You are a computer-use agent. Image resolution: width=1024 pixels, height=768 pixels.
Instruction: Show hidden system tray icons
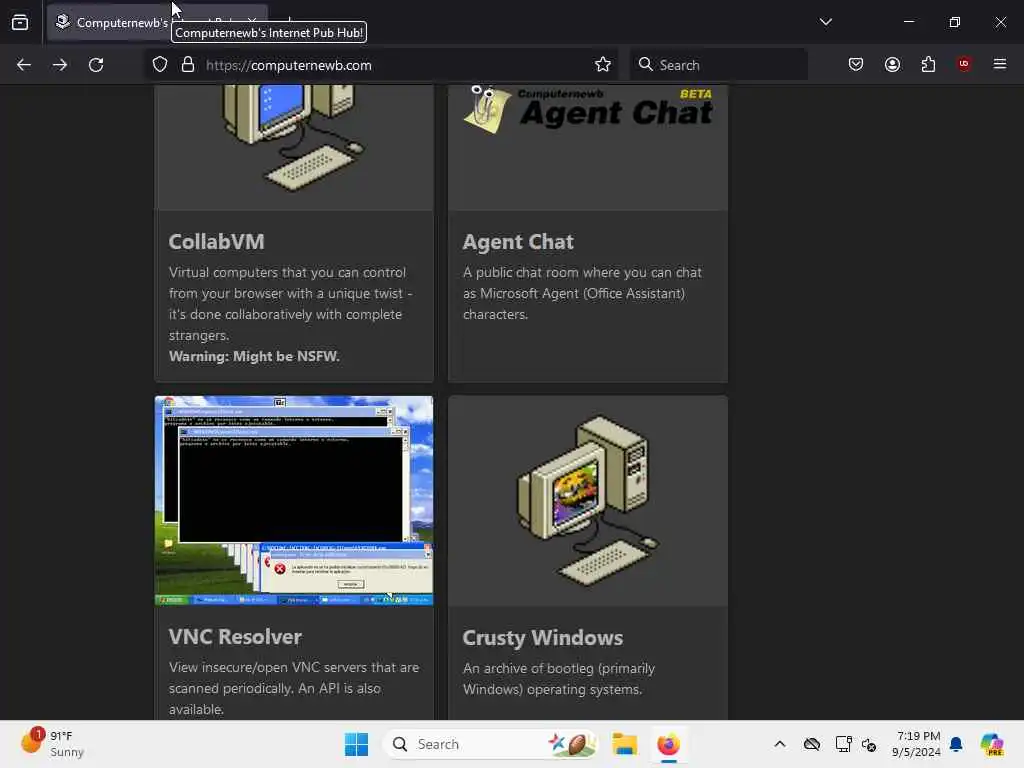780,744
